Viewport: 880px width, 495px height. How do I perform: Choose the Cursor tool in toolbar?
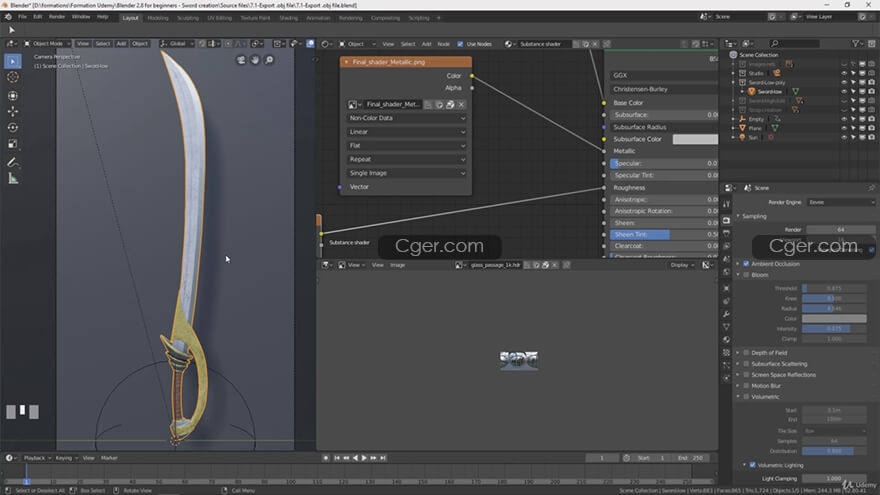coord(12,77)
